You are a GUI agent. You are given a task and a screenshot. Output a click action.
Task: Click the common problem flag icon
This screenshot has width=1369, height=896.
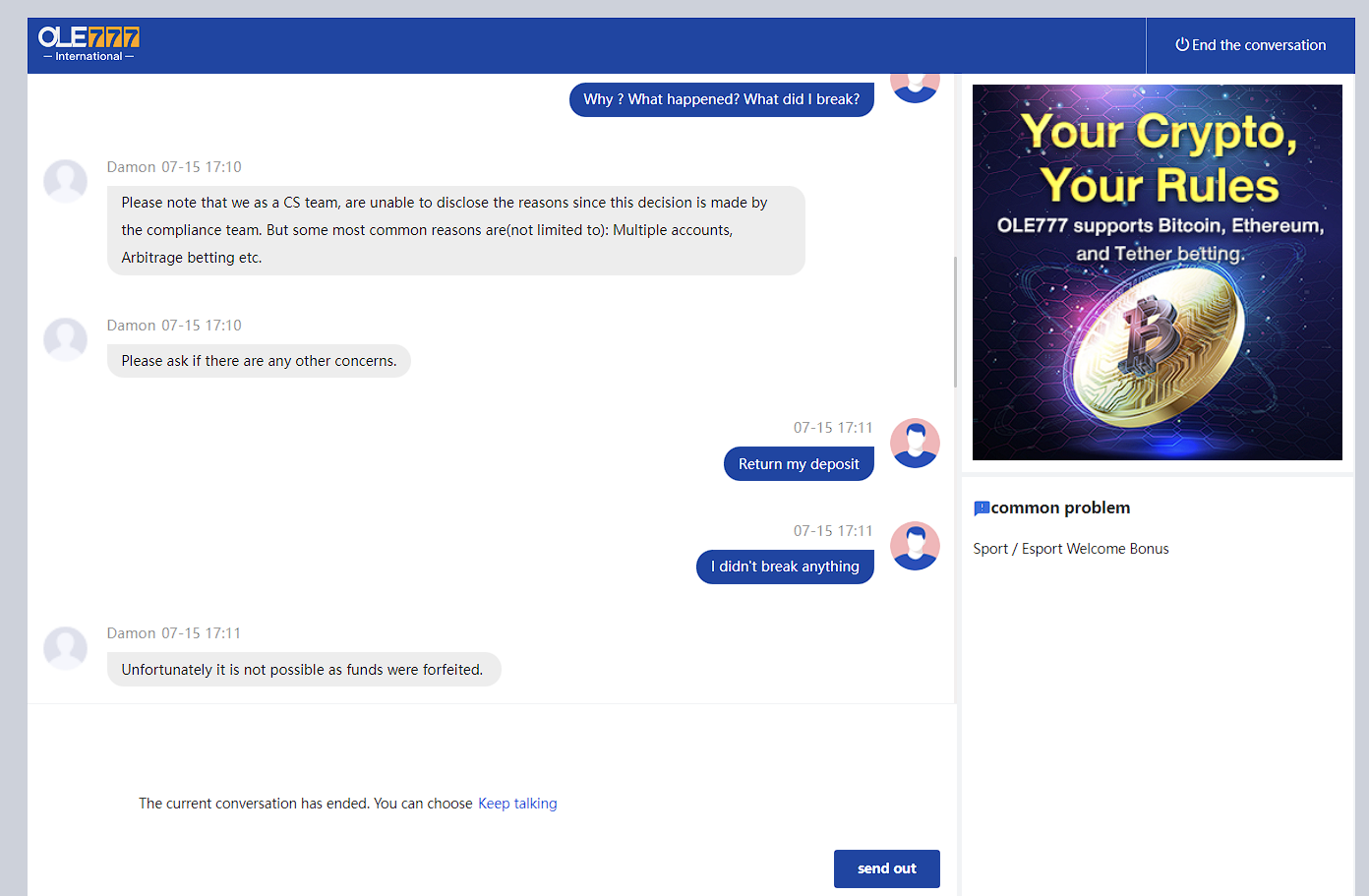coord(982,508)
